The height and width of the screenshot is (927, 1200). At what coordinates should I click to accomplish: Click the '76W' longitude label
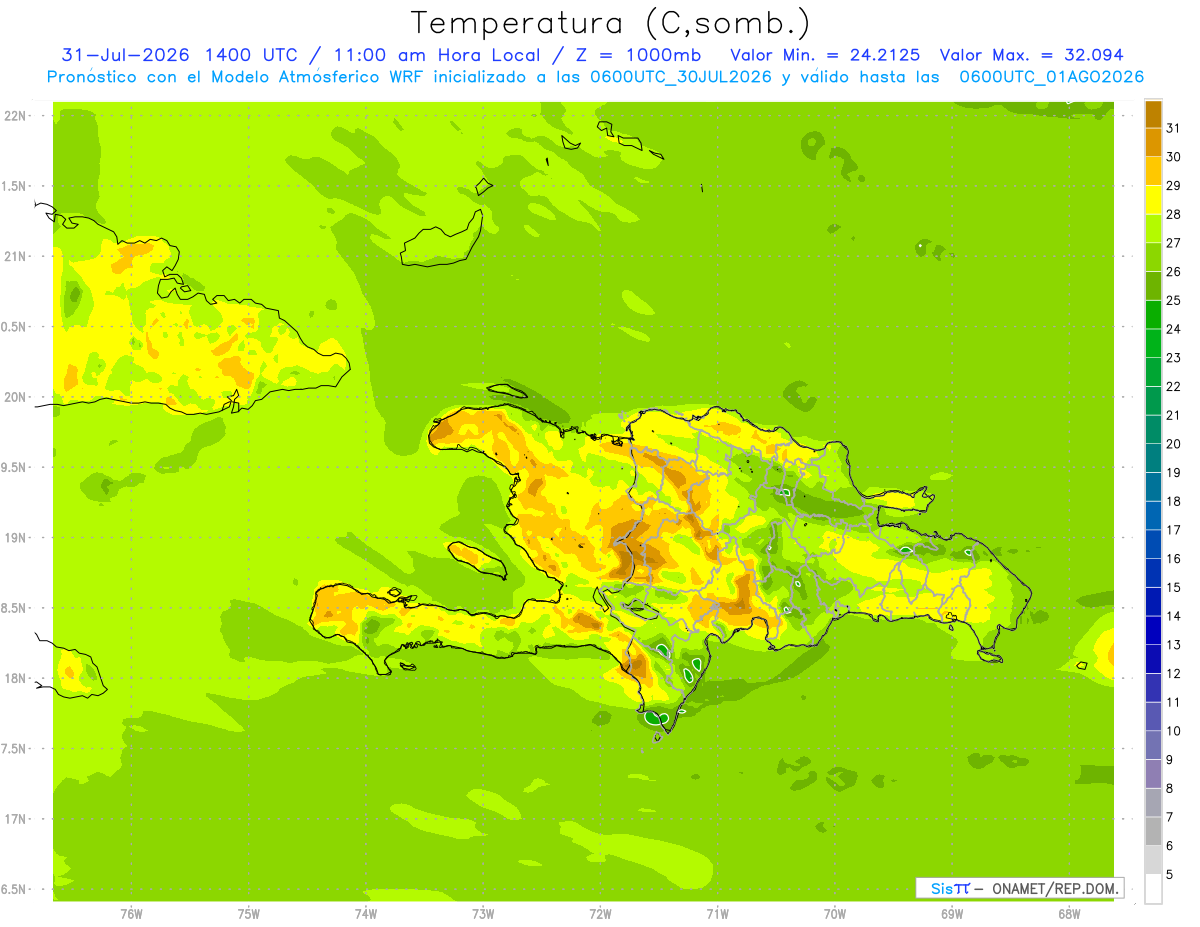131,913
